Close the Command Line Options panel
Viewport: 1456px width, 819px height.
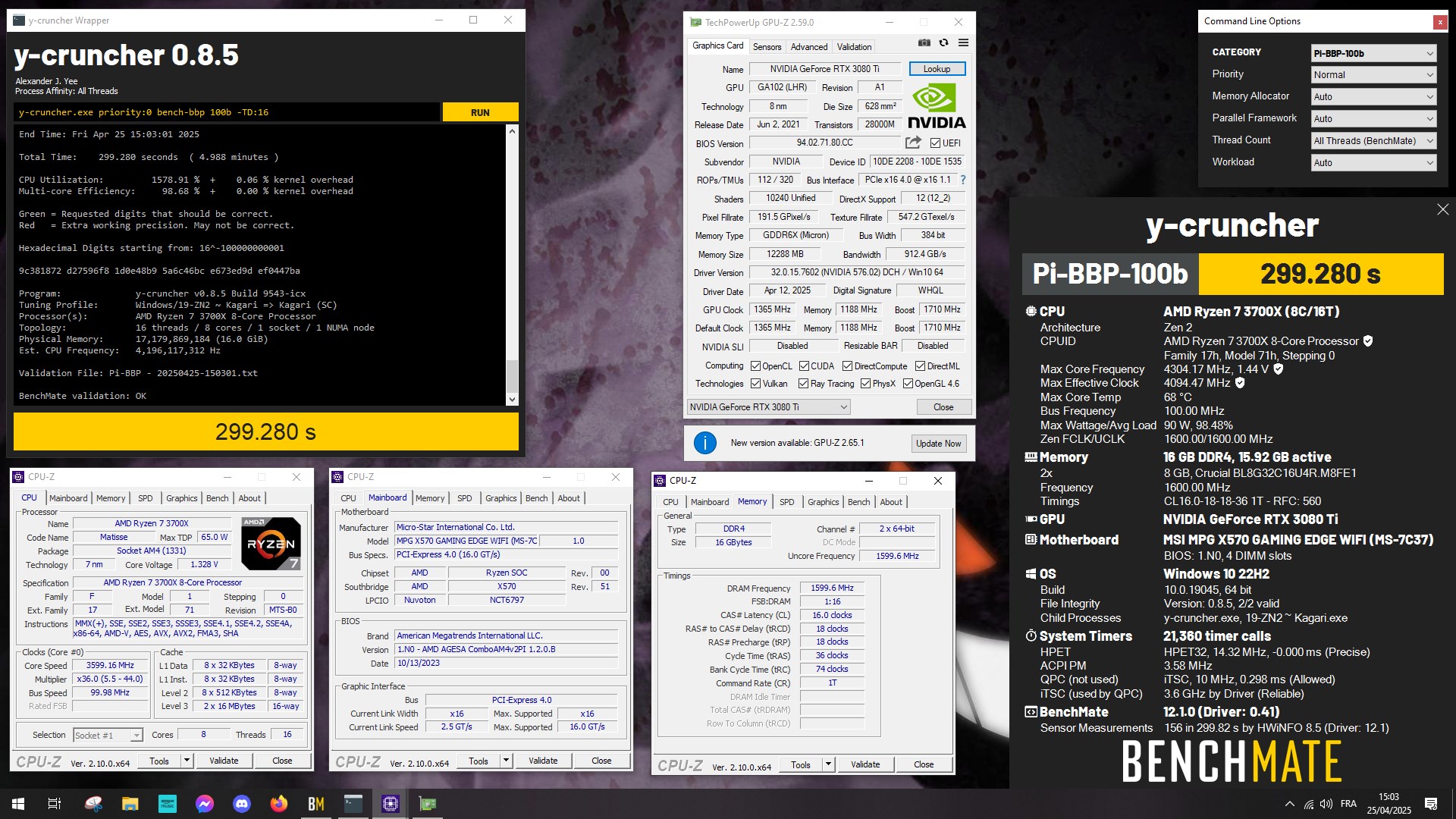tap(1439, 22)
